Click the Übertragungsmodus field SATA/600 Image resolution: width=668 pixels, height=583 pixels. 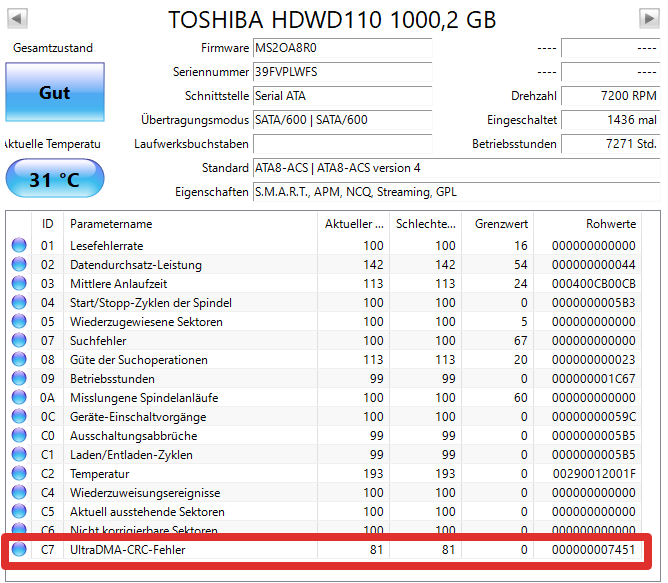pos(343,120)
